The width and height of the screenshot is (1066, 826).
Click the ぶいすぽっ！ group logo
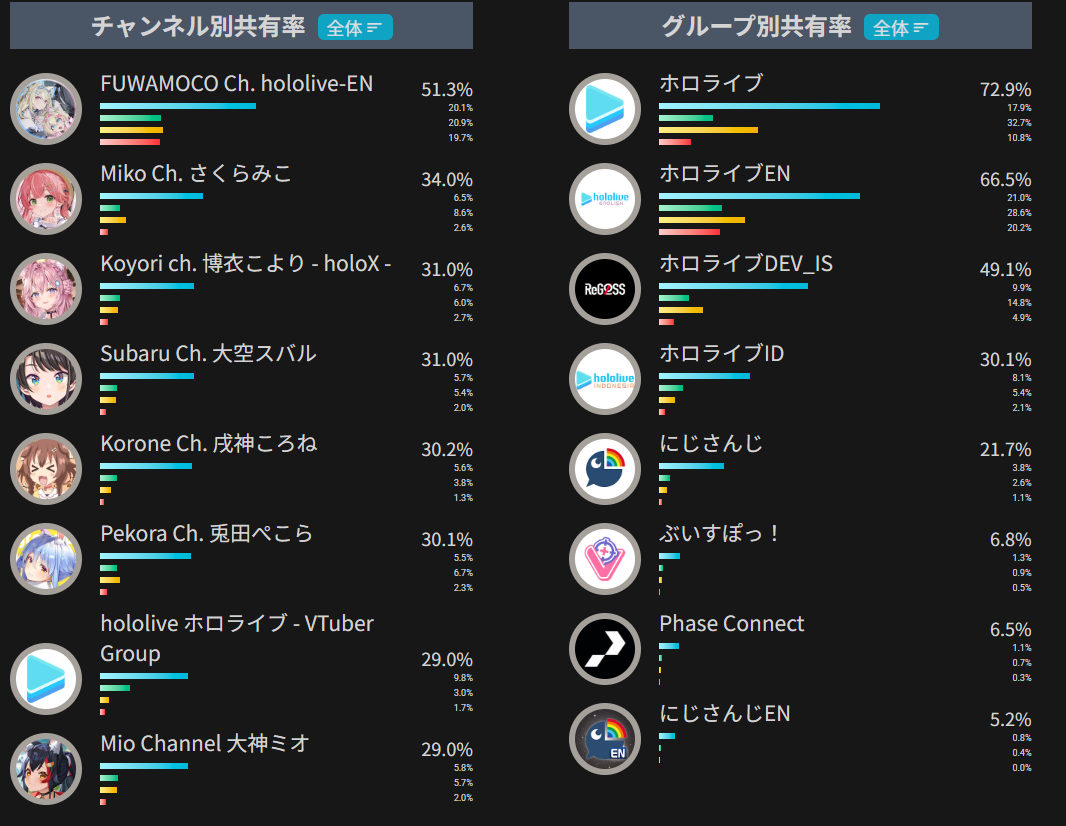pyautogui.click(x=605, y=559)
